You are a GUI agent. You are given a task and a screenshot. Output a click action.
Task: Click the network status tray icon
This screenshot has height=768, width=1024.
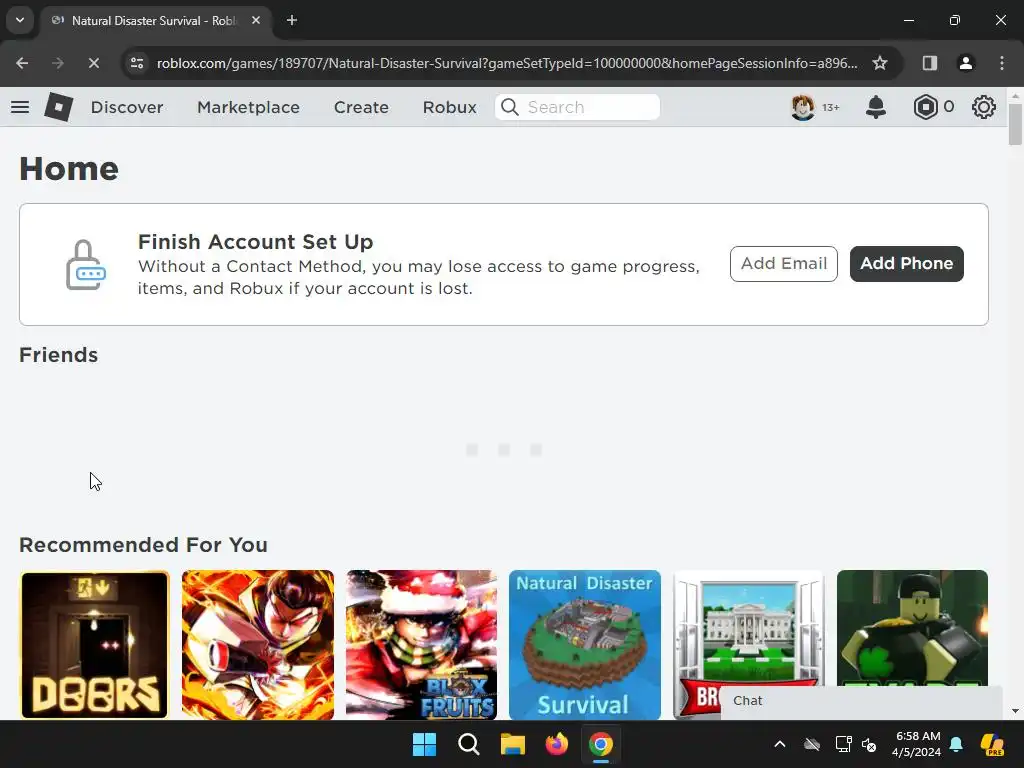[x=843, y=744]
